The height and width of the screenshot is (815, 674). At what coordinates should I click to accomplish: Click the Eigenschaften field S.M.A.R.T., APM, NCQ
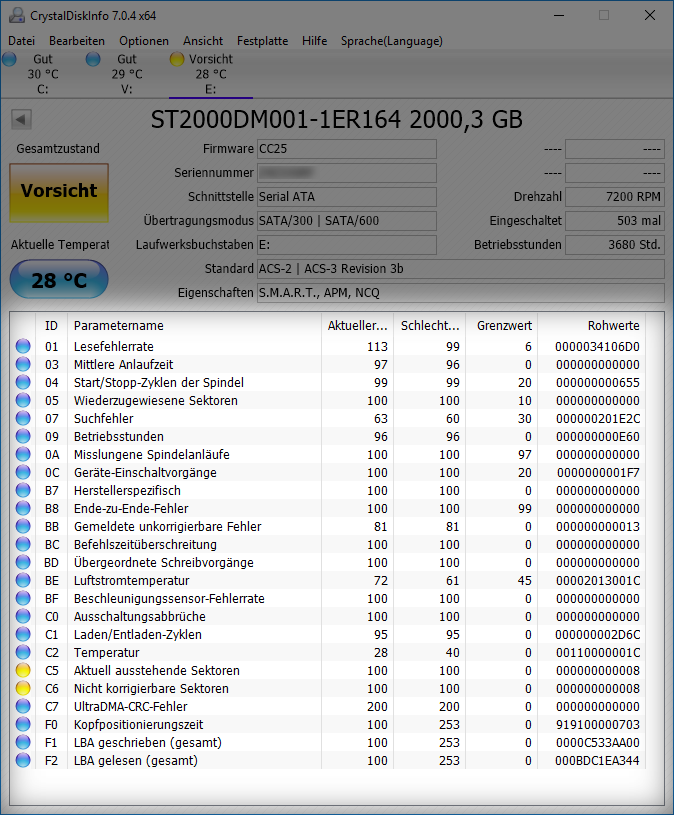click(461, 293)
